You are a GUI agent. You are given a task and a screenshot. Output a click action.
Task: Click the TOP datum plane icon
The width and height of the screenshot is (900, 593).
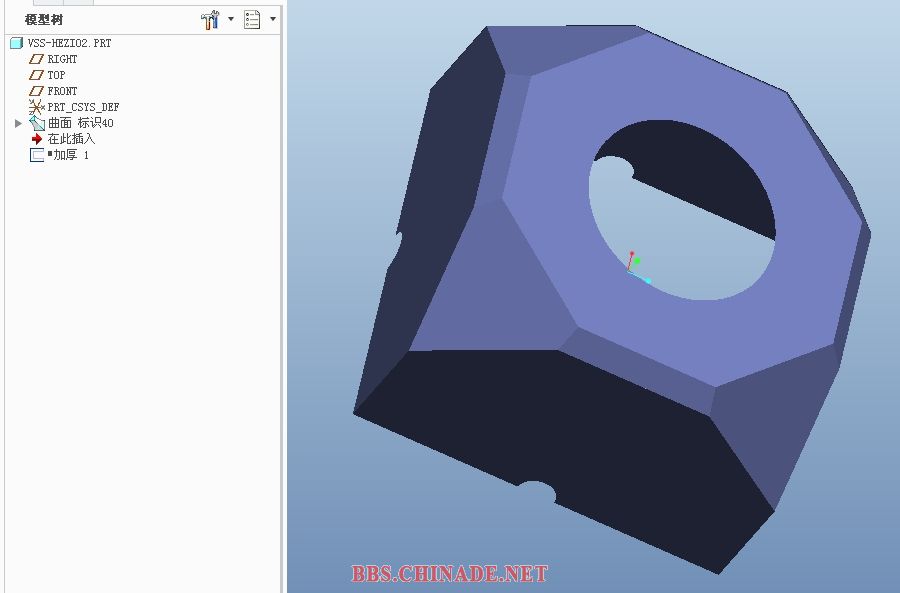[37, 75]
